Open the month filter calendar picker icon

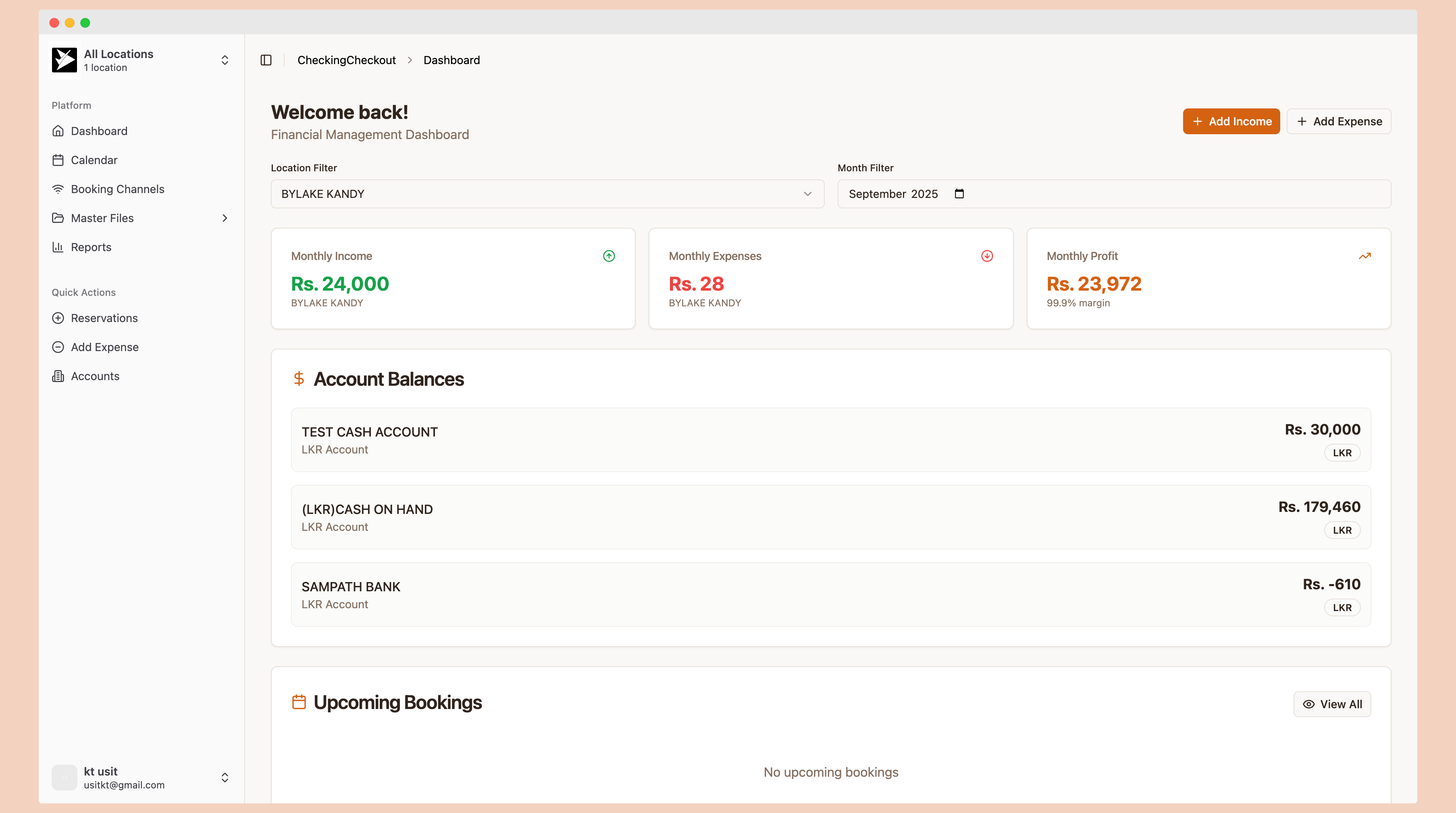pyautogui.click(x=959, y=194)
